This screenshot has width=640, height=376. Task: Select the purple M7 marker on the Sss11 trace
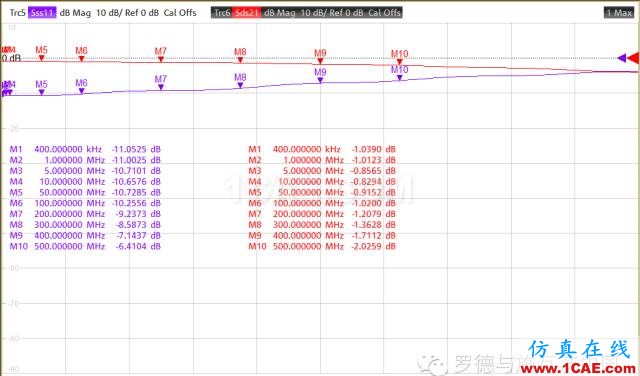161,87
